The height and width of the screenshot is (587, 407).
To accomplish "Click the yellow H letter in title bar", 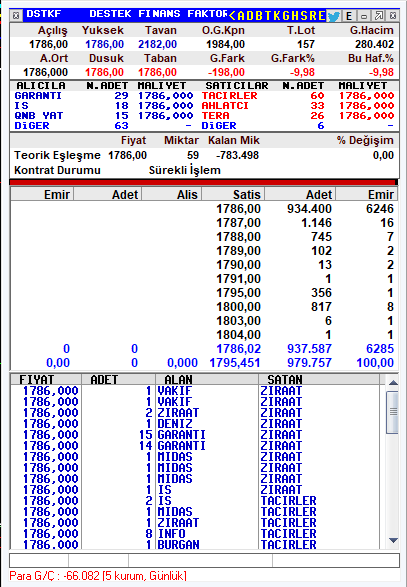I will 295,15.
